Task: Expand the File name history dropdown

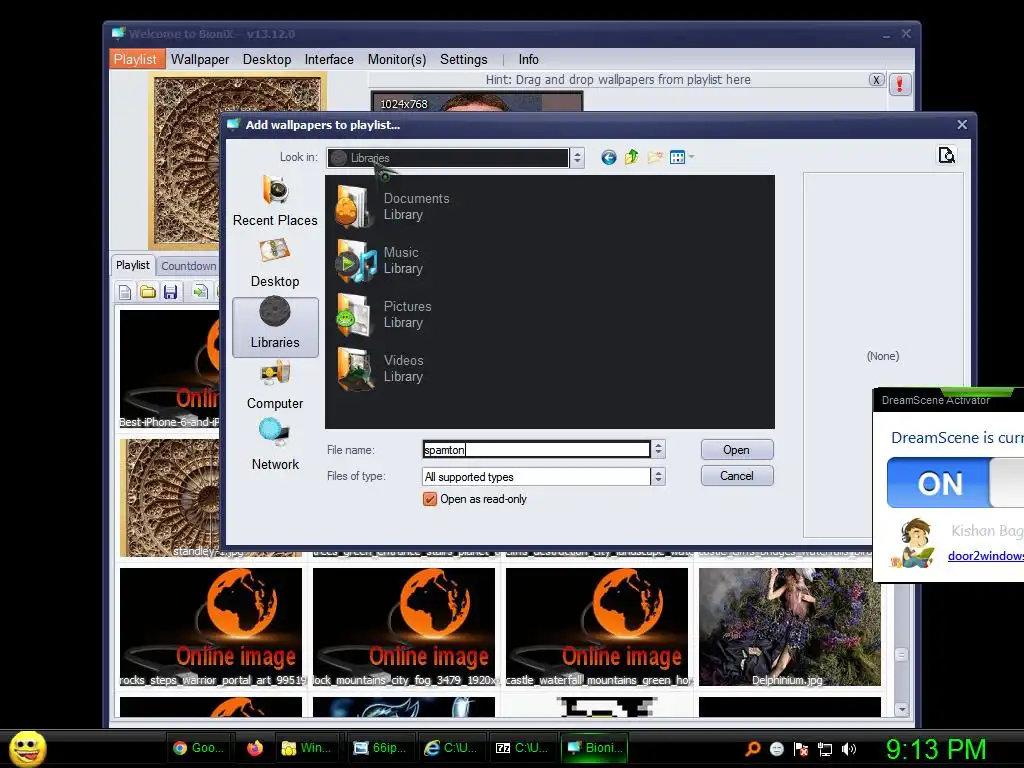Action: [x=658, y=449]
